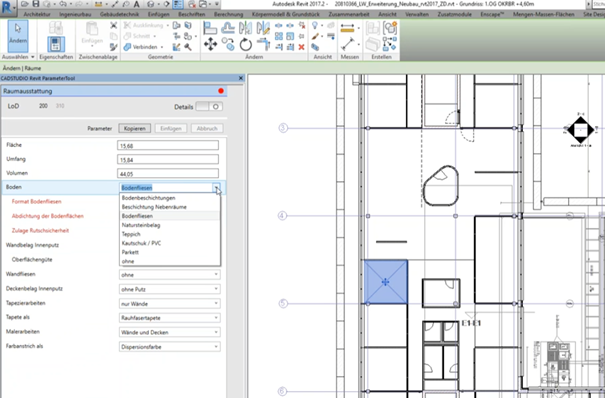Select the Rotate tool (circular arrow)
Viewport: 605px width, 398px height.
[245, 44]
